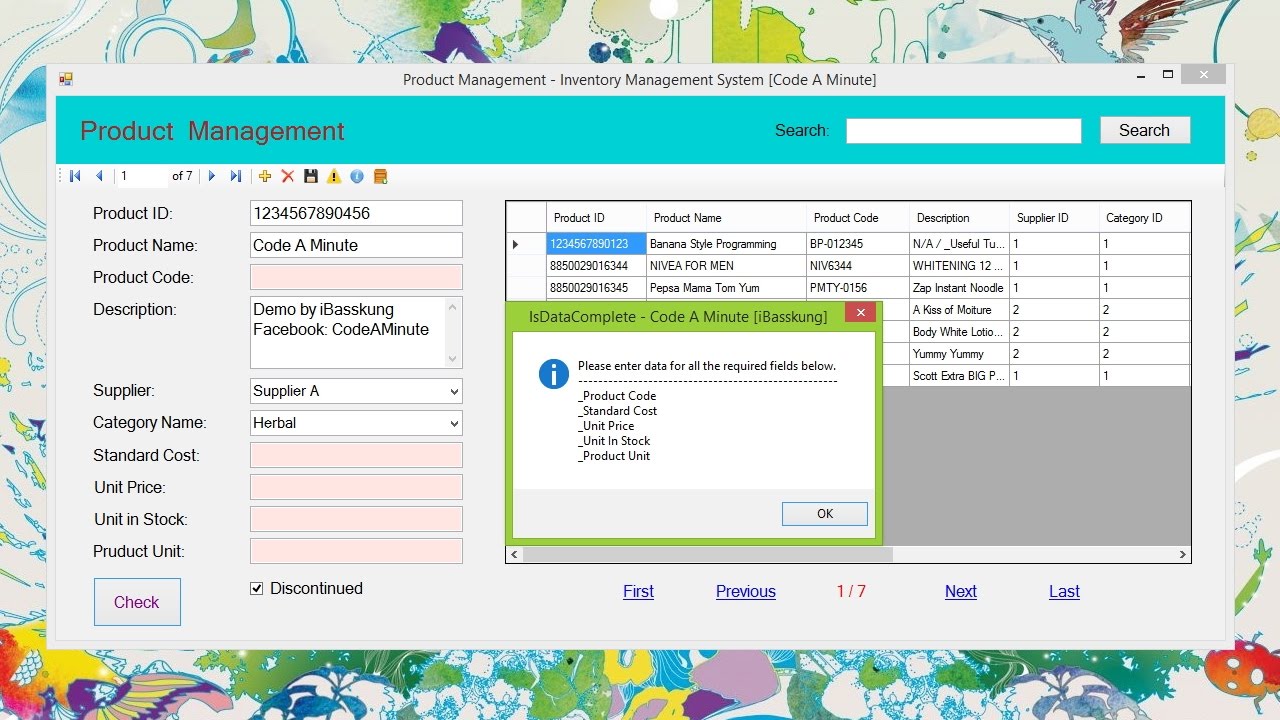Image resolution: width=1280 pixels, height=720 pixels.
Task: Move to previous record with navigator arrow
Action: coord(99,176)
